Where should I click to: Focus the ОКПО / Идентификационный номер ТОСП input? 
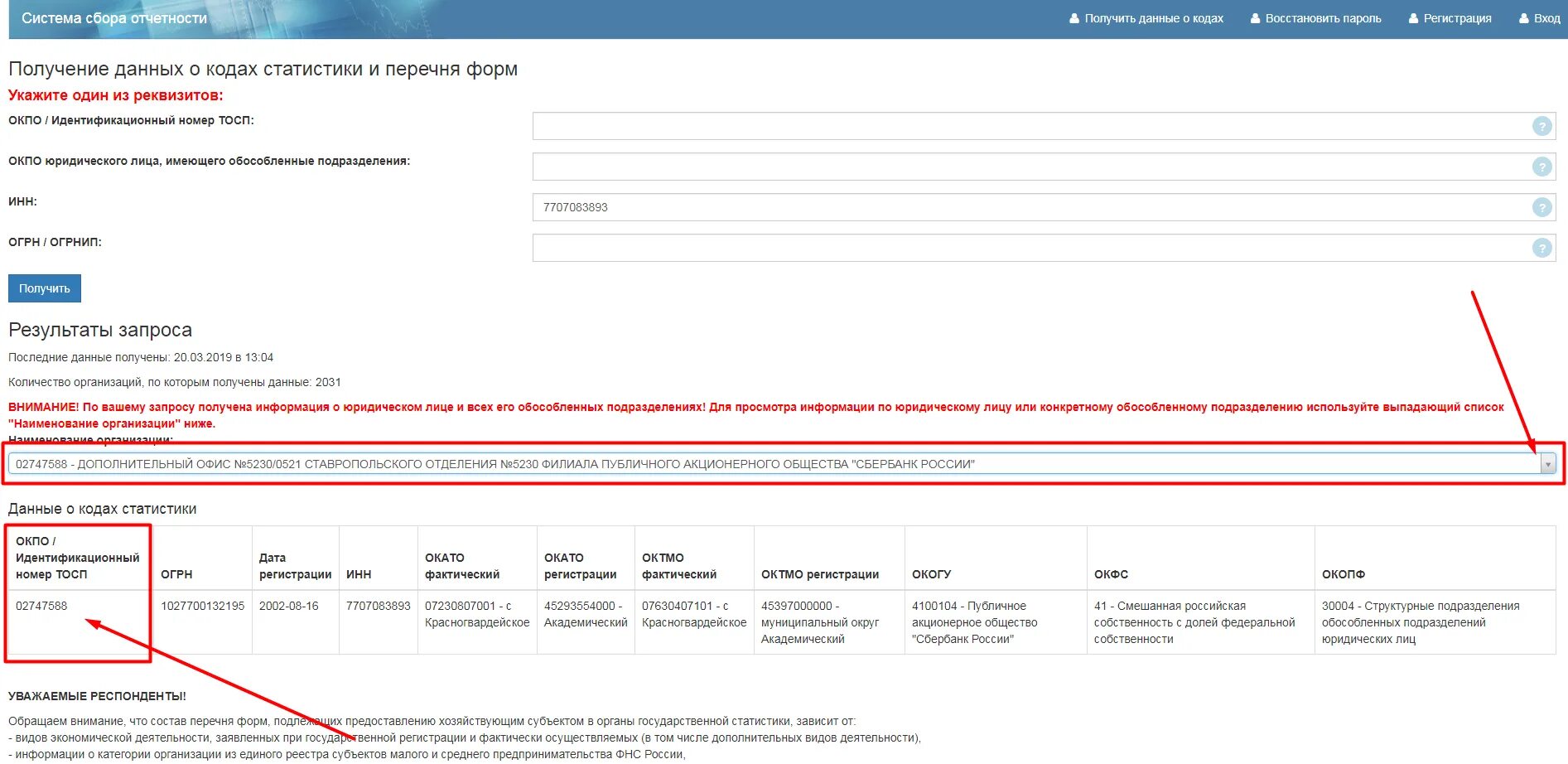[1044, 126]
